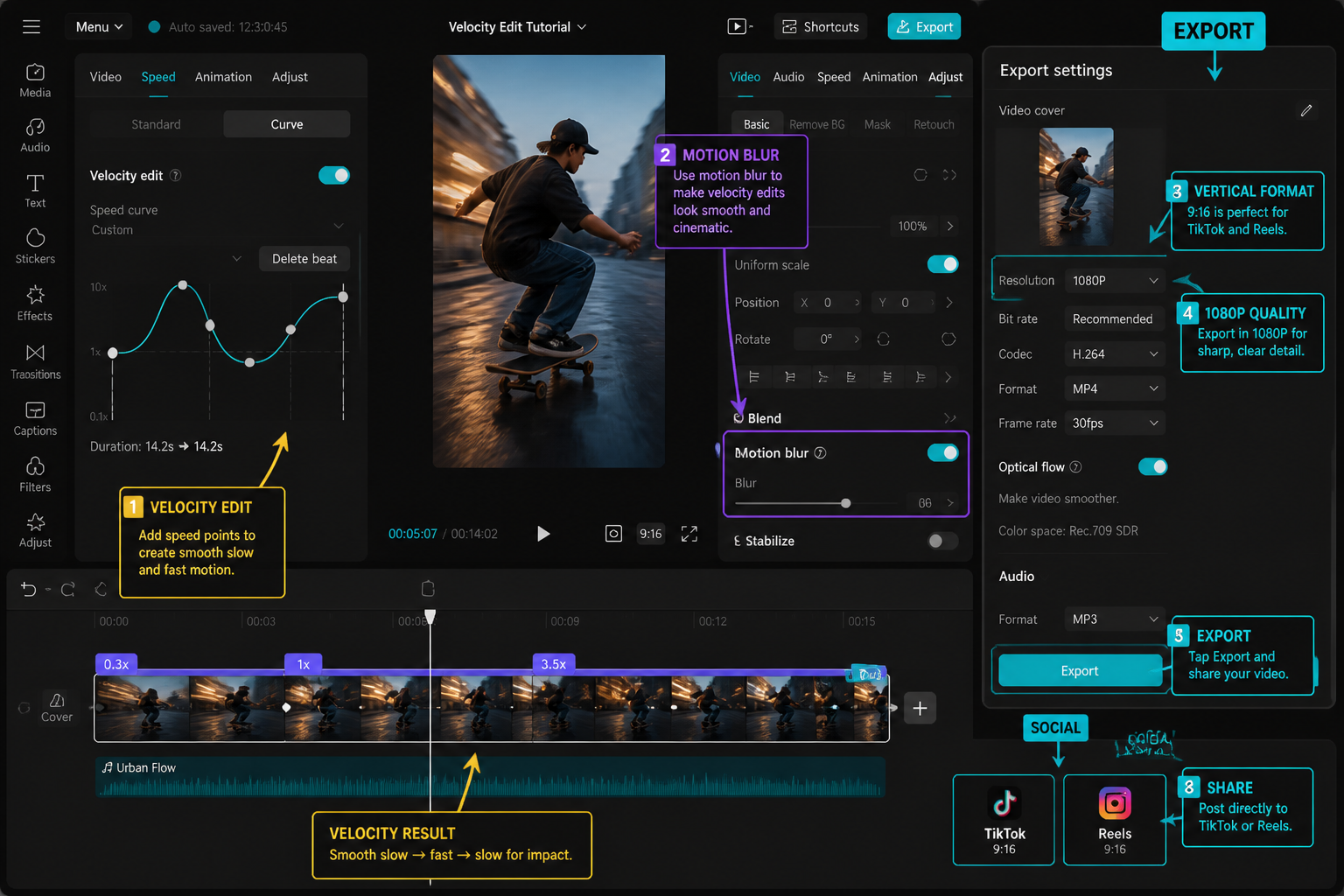Edit the video cover with the pencil icon

click(1306, 110)
